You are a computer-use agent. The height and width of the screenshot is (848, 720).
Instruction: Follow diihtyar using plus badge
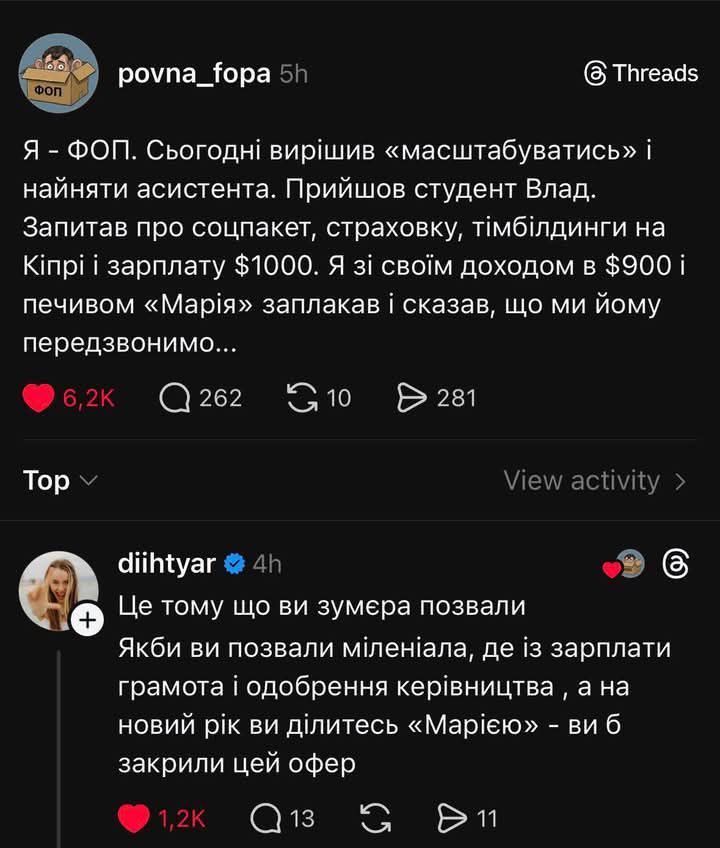click(x=88, y=620)
